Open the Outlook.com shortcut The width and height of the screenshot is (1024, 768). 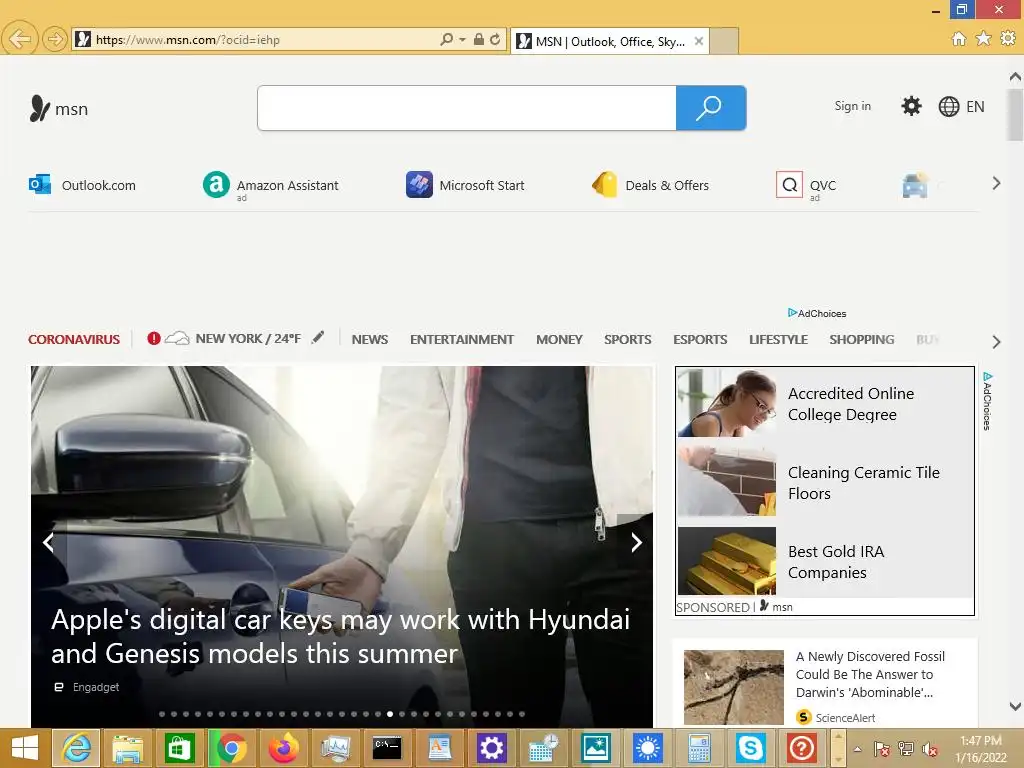click(82, 185)
